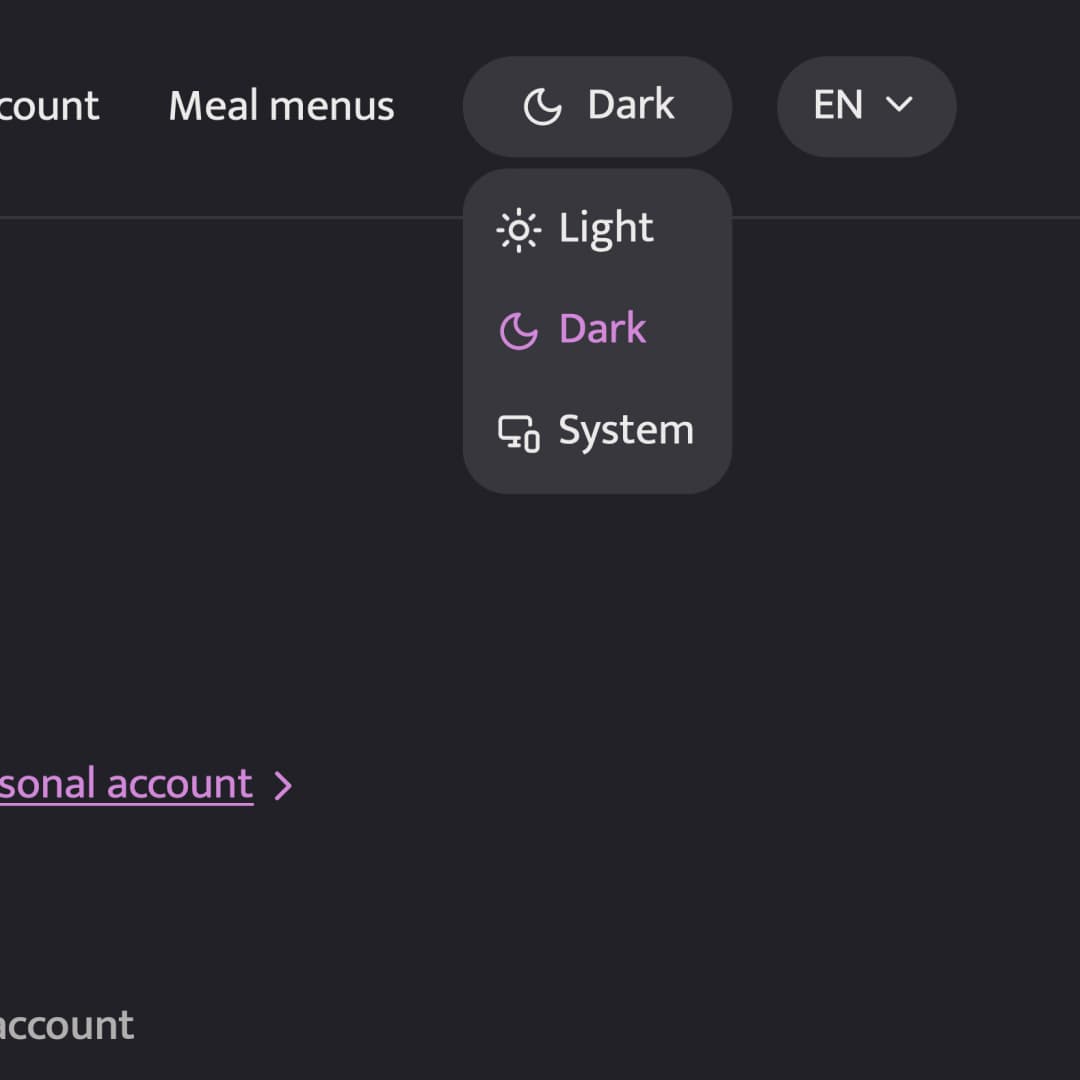The image size is (1080, 1080).
Task: Click the purple moon icon in the dropdown
Action: [518, 331]
